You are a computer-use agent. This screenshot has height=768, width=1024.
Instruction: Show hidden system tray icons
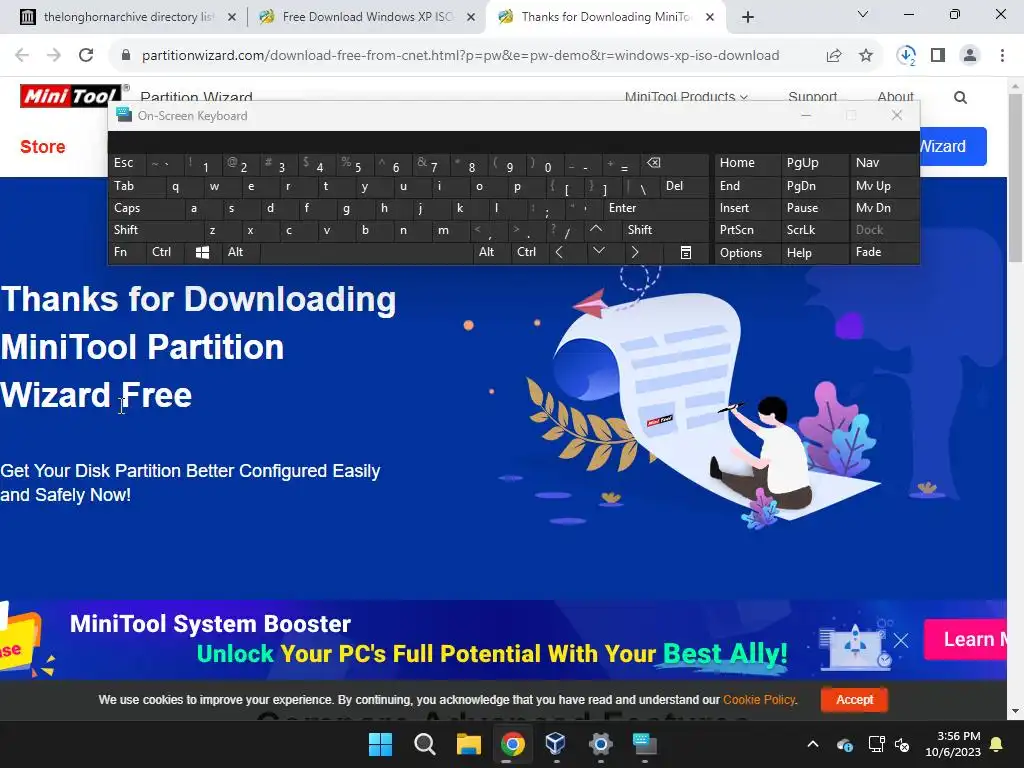812,744
